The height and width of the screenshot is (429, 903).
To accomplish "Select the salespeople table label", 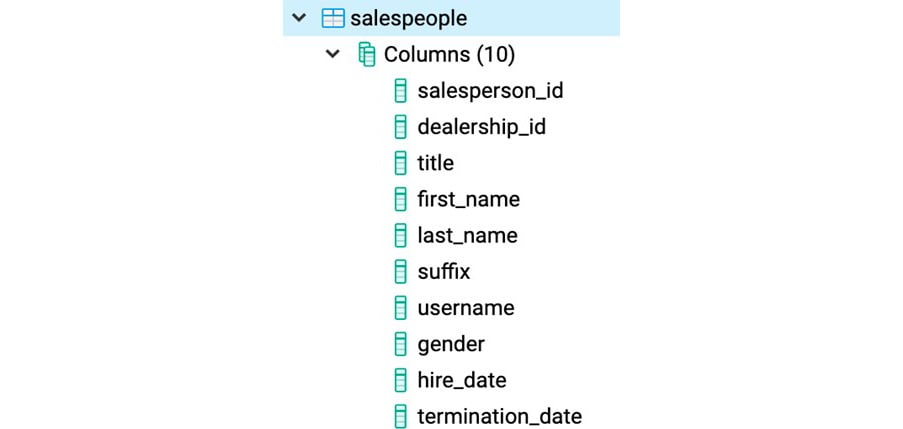I will 408,18.
